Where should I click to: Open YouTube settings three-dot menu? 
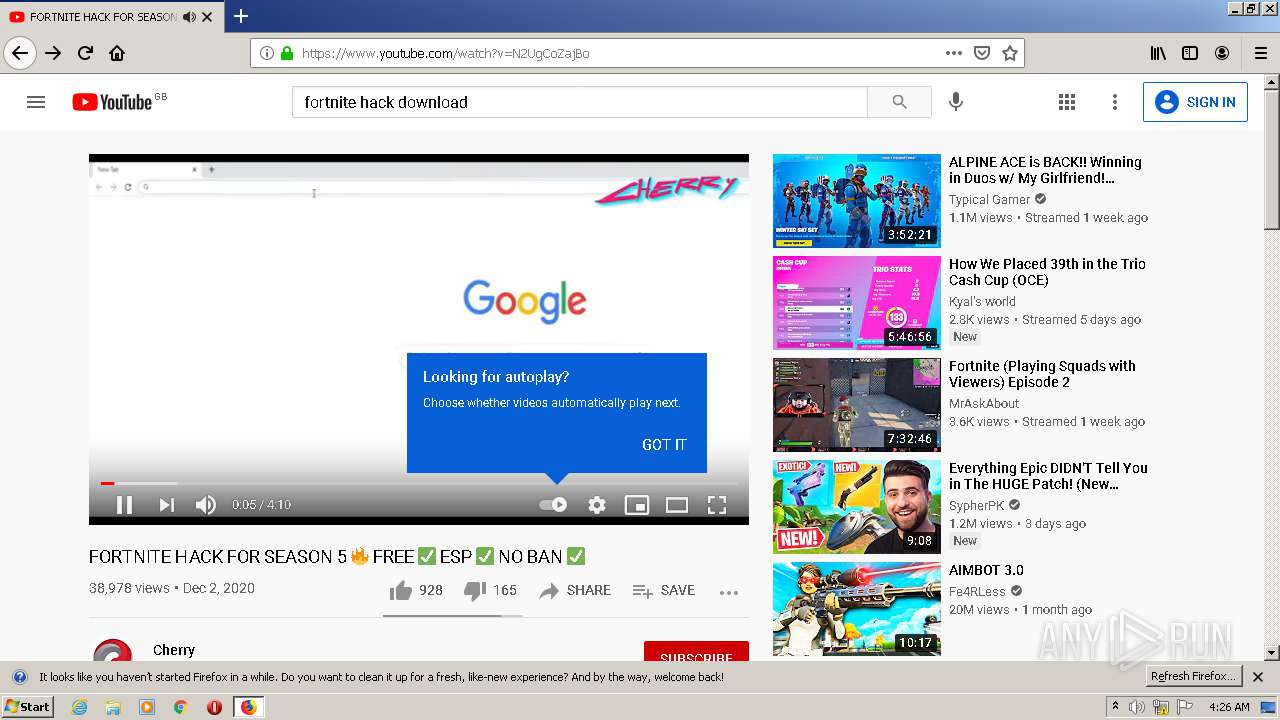tap(1115, 102)
